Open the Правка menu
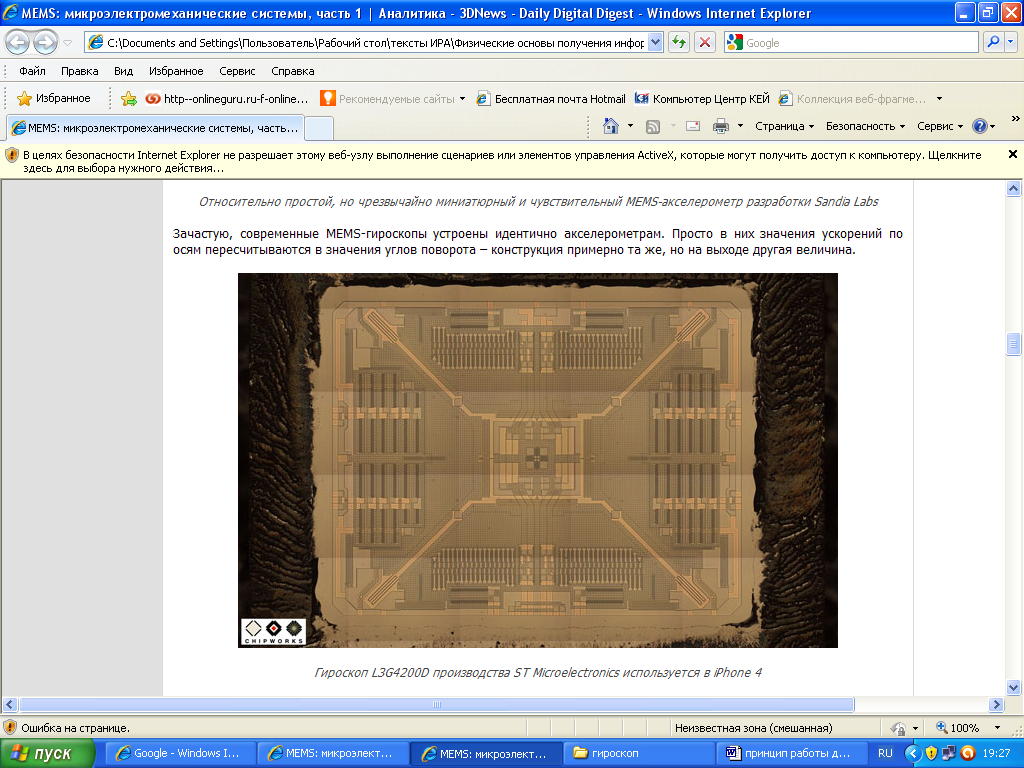This screenshot has height=768, width=1024. tap(80, 71)
